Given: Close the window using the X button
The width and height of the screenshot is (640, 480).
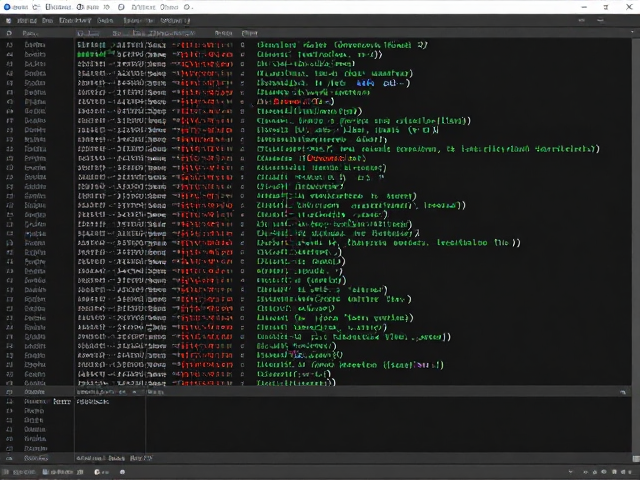Looking at the screenshot, I should click(629, 7).
